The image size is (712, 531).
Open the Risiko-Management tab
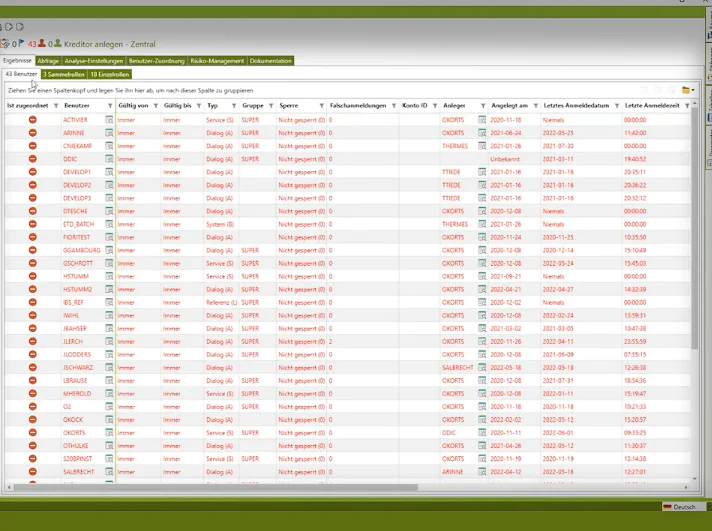pyautogui.click(x=217, y=61)
